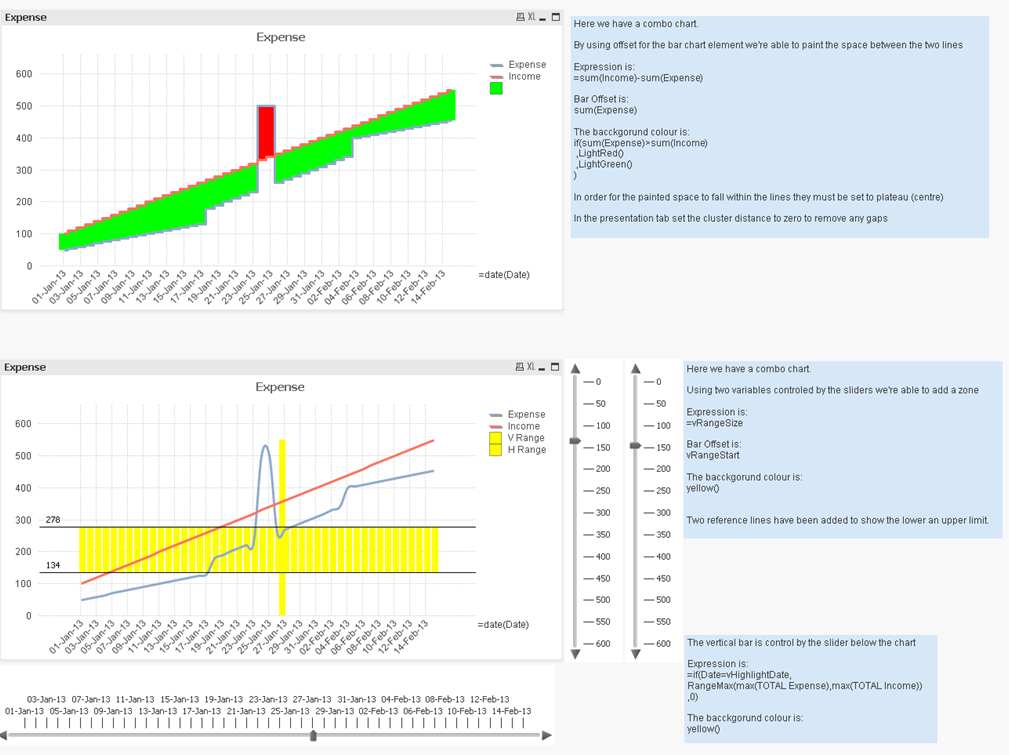Click the up arrow on the left vertical slider
Viewport: 1009px width, 755px height.
pyautogui.click(x=575, y=370)
